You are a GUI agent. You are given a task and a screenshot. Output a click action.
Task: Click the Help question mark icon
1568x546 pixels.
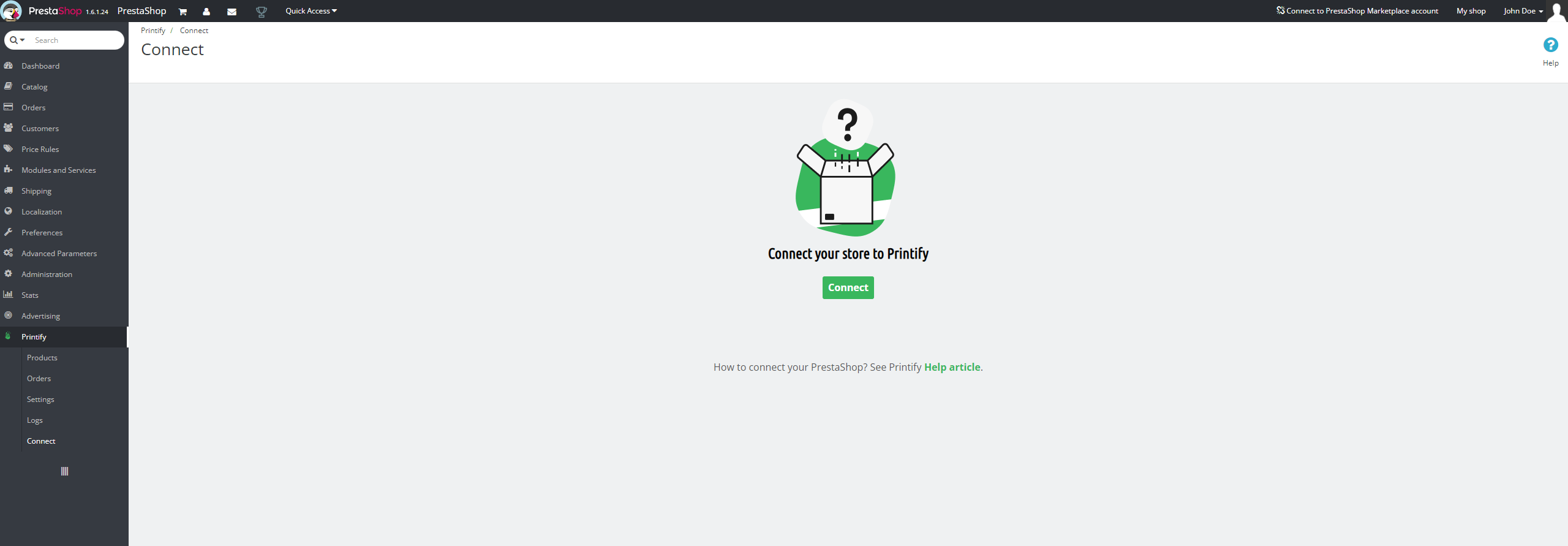click(1550, 45)
